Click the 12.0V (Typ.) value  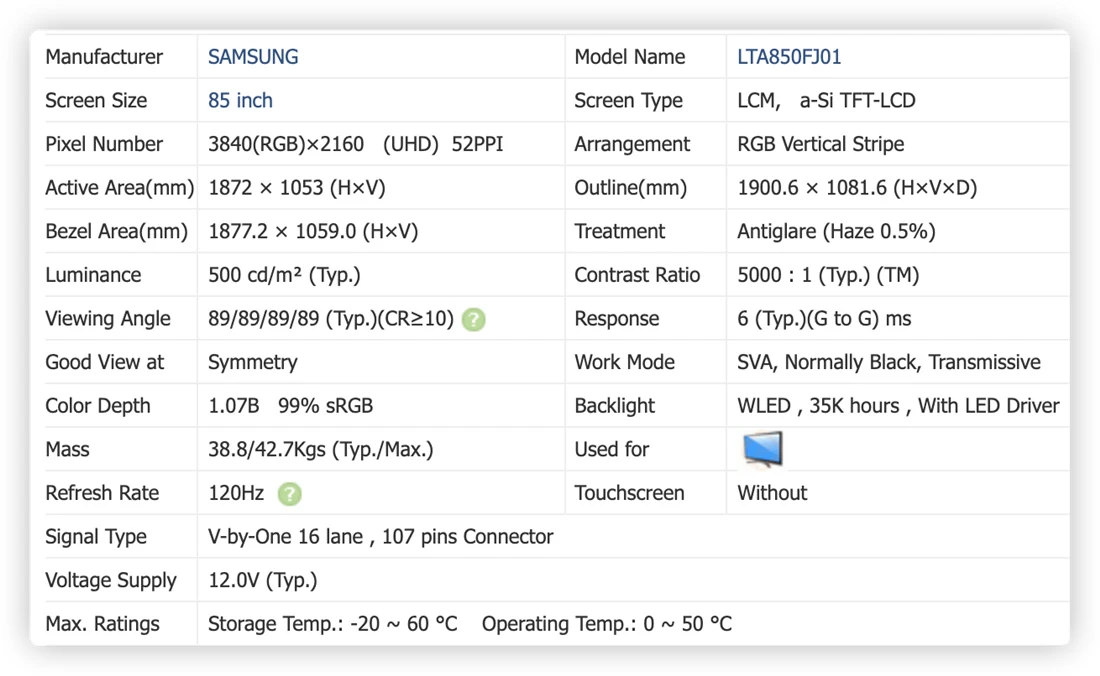click(x=262, y=581)
